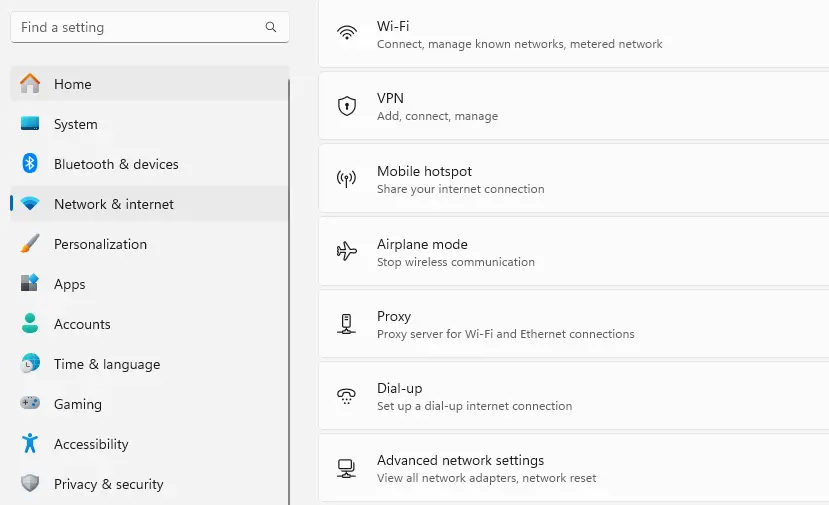Click the Airplane mode plane icon
The image size is (829, 505).
pos(347,251)
